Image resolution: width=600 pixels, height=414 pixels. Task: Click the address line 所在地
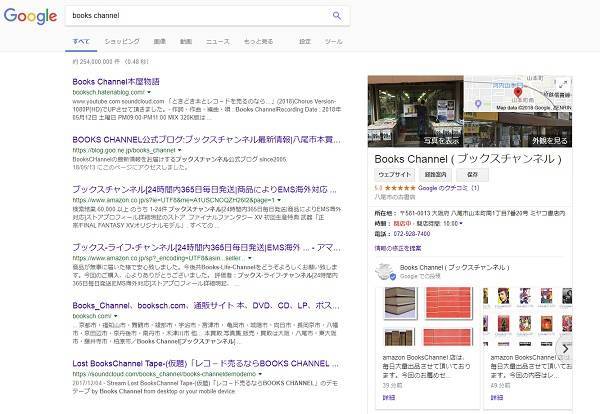click(470, 214)
